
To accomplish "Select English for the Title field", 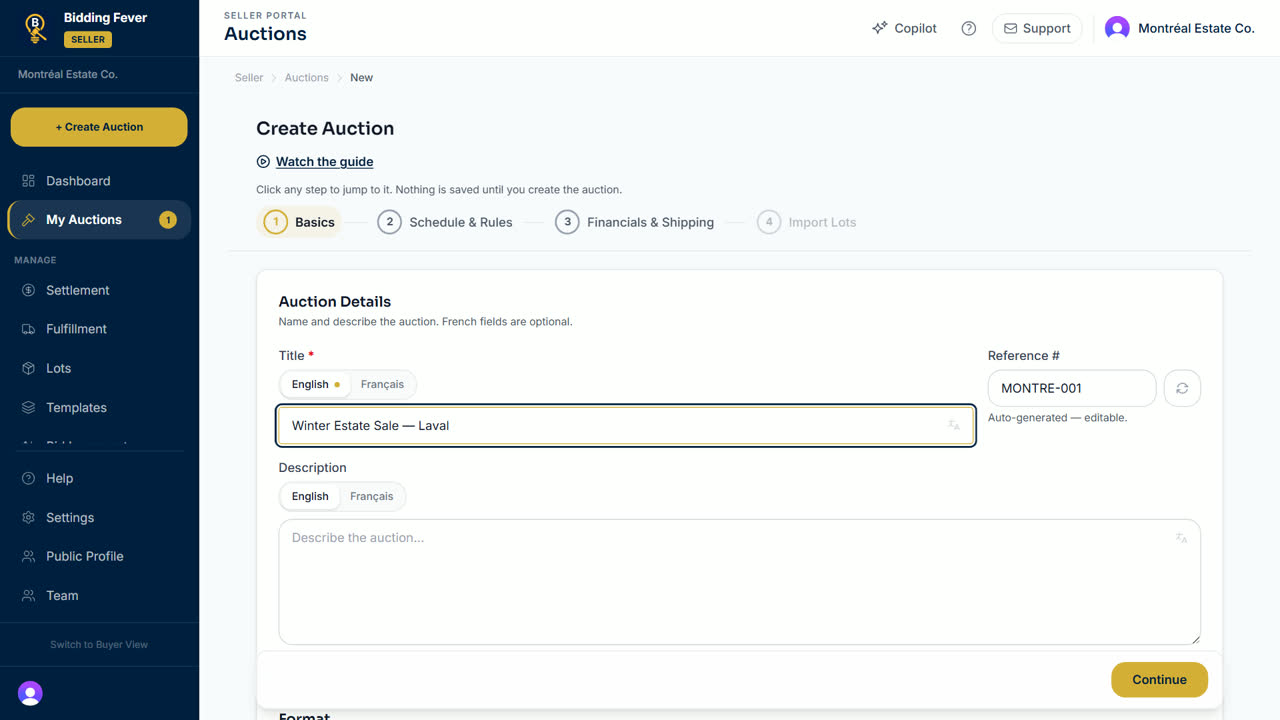I will 314,384.
